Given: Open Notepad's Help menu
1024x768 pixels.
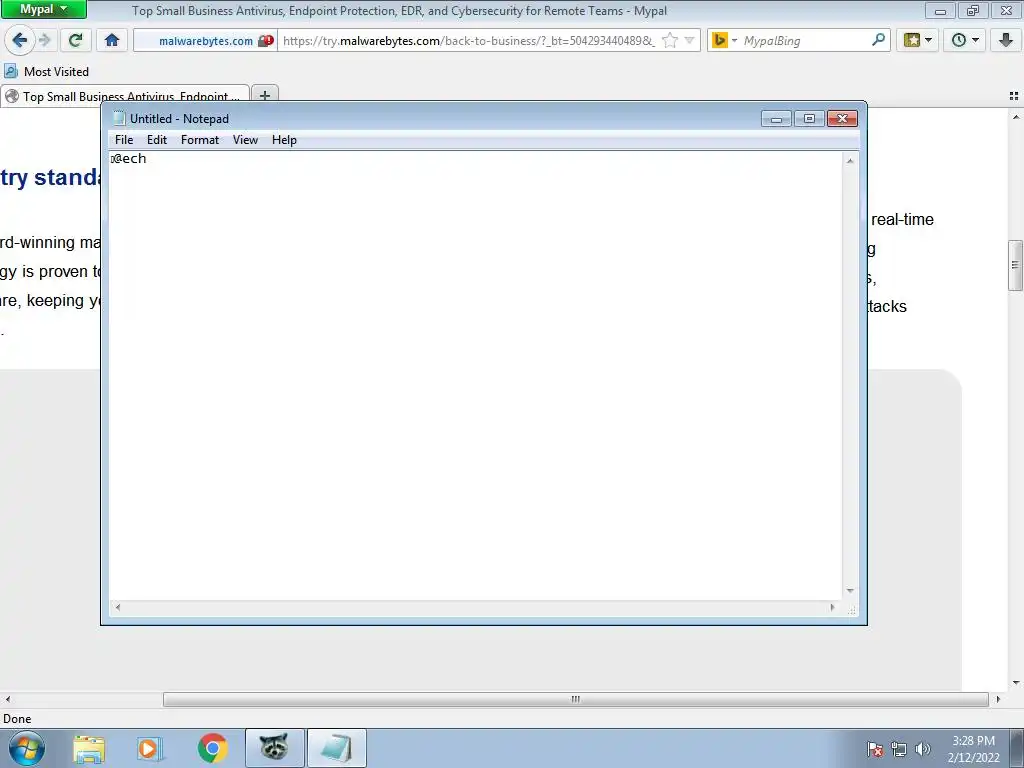Looking at the screenshot, I should pyautogui.click(x=284, y=140).
